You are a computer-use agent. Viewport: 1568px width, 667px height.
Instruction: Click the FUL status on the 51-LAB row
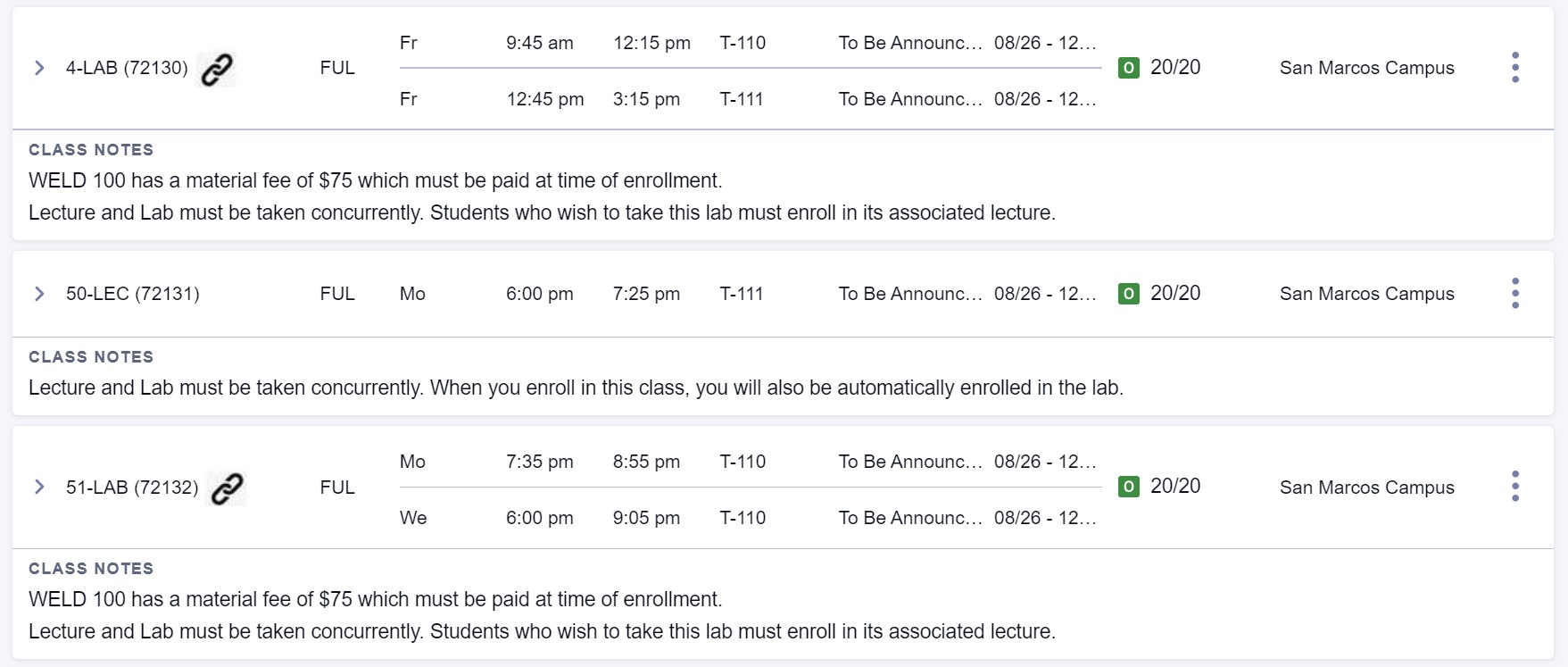point(337,488)
